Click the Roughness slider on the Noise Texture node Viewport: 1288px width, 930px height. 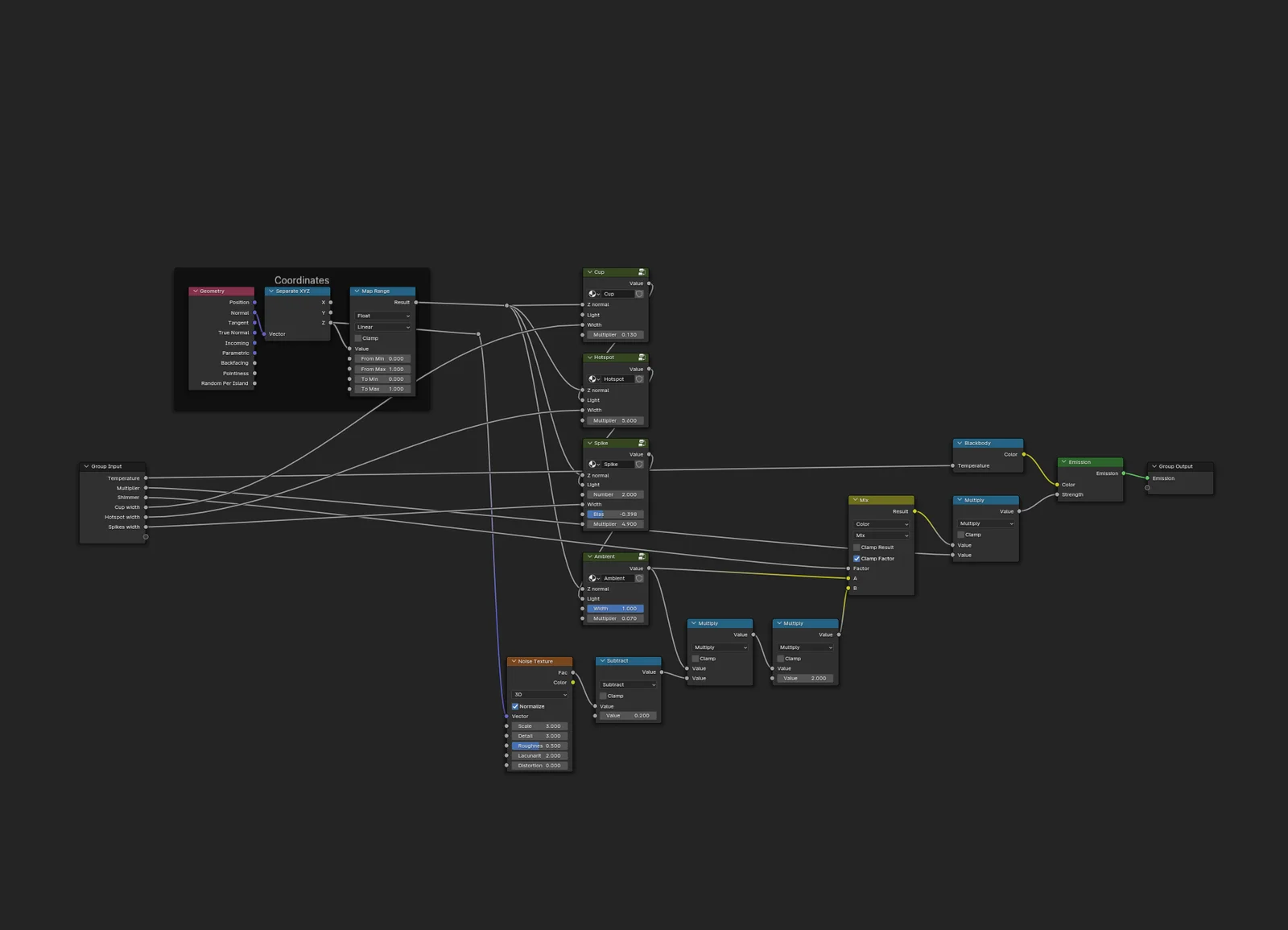tap(538, 746)
